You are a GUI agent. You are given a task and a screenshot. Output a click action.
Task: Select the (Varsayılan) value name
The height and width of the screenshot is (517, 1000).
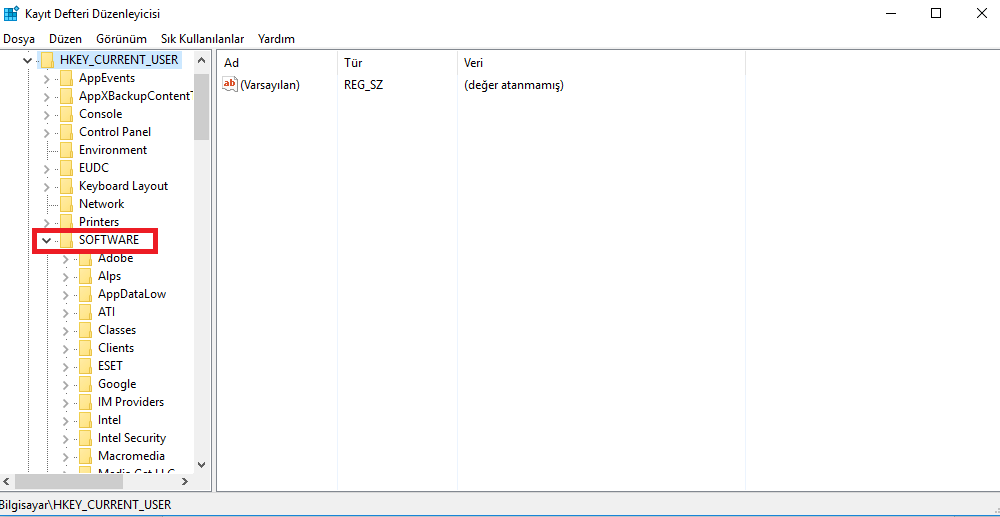pyautogui.click(x=270, y=84)
